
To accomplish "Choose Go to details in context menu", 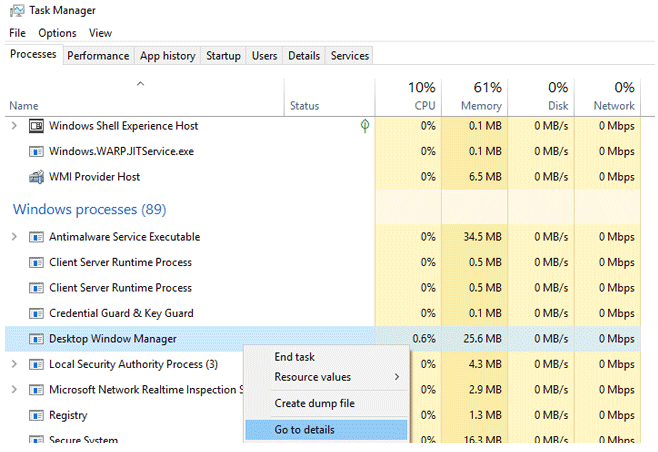I will 326,430.
